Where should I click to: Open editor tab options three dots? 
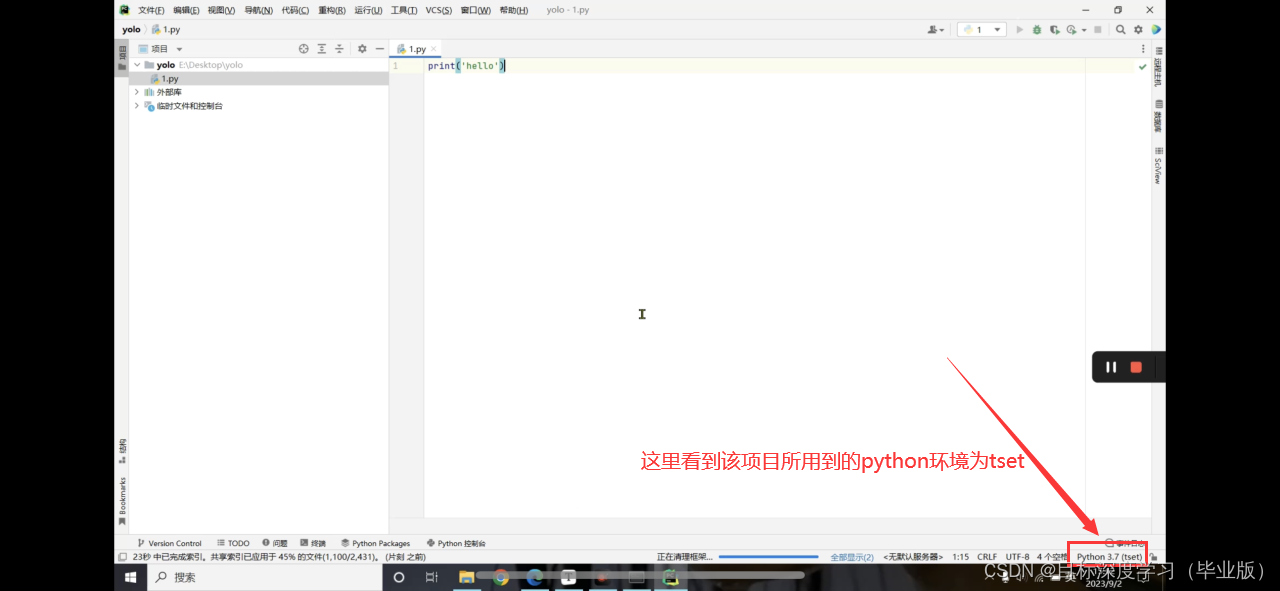(1143, 48)
